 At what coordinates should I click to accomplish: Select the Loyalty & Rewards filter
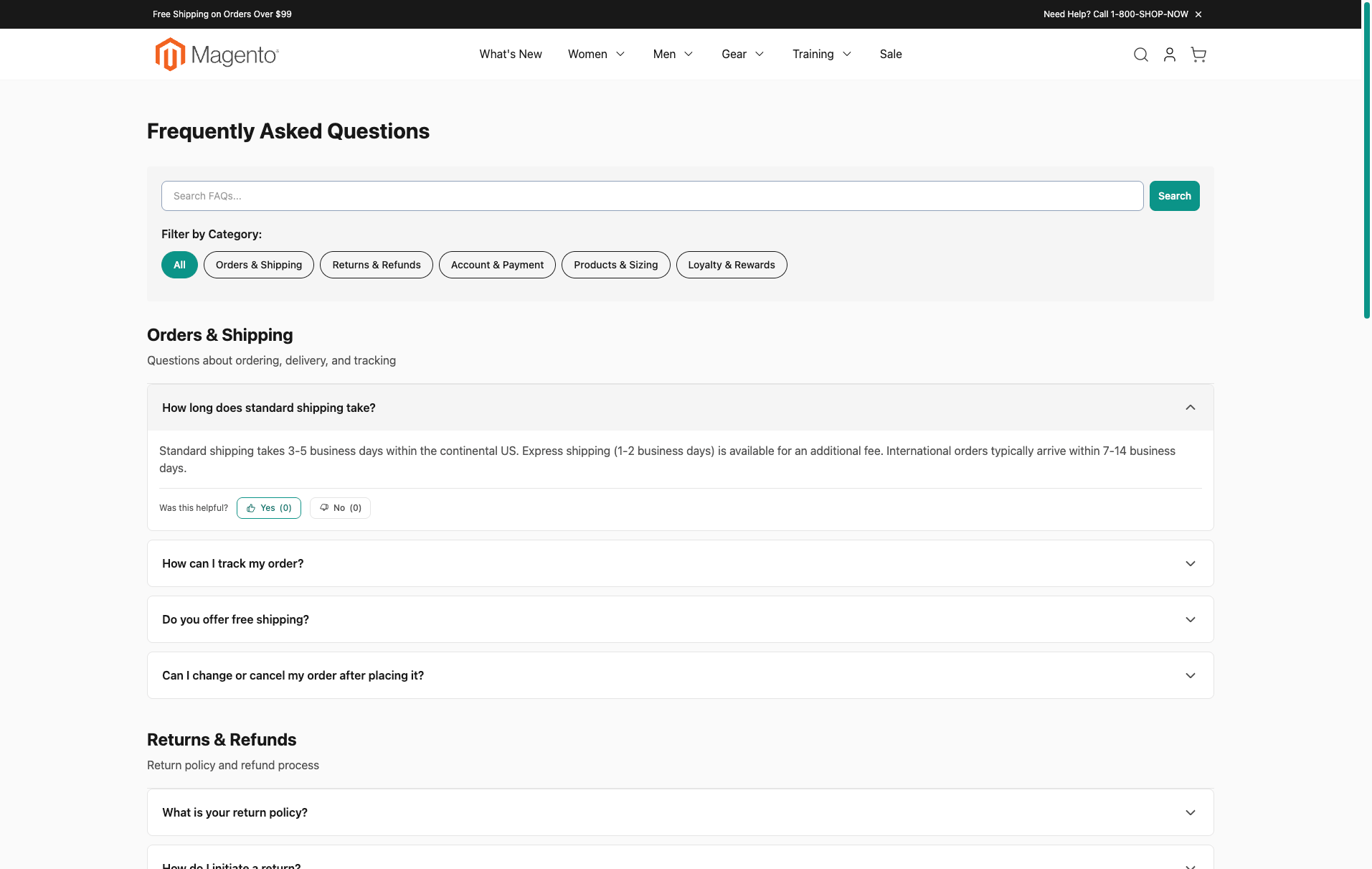click(x=732, y=264)
